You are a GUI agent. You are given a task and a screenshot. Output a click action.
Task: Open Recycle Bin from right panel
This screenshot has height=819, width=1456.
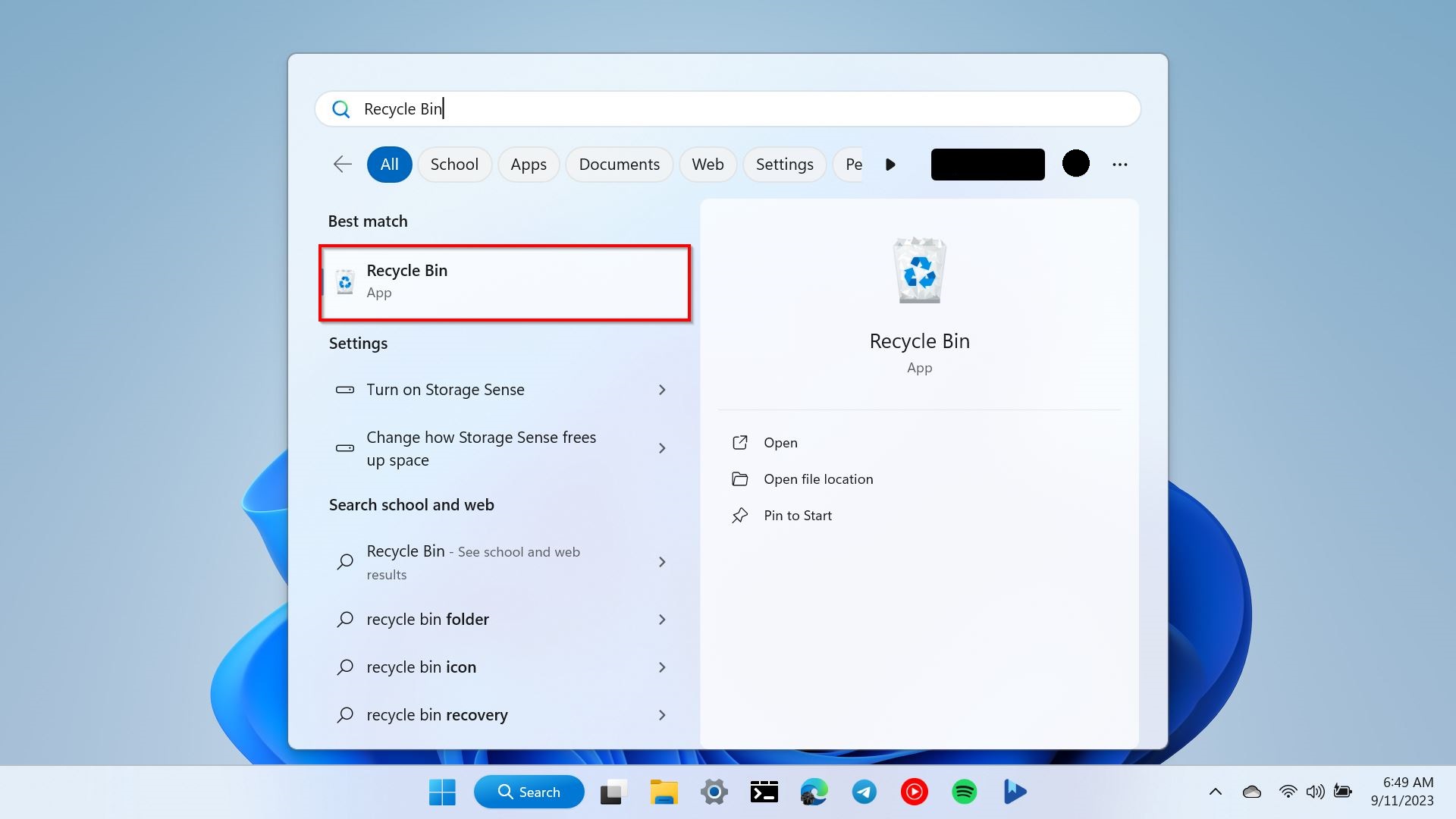coord(780,442)
